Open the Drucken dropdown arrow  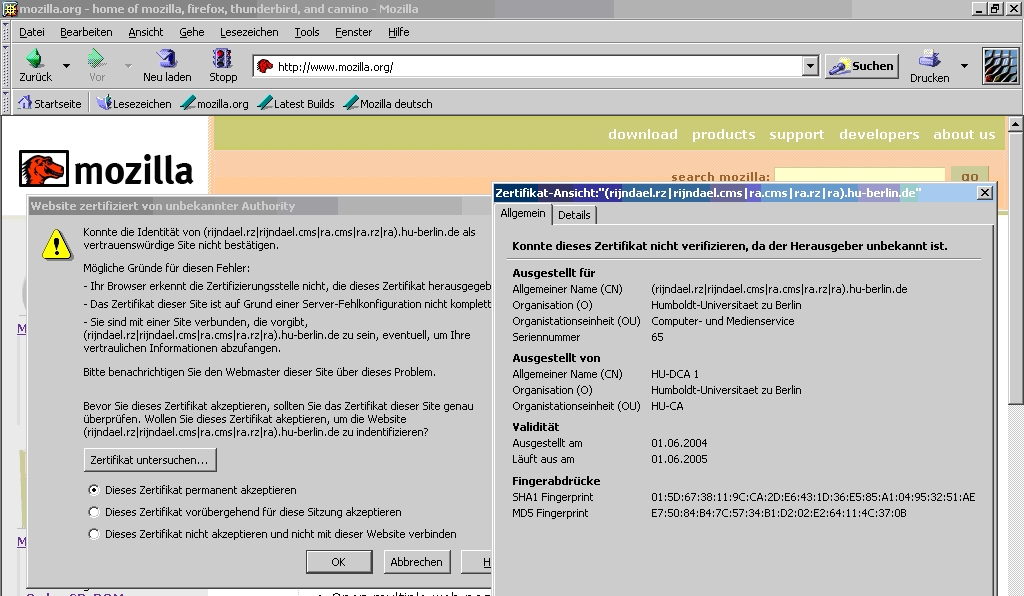(964, 66)
